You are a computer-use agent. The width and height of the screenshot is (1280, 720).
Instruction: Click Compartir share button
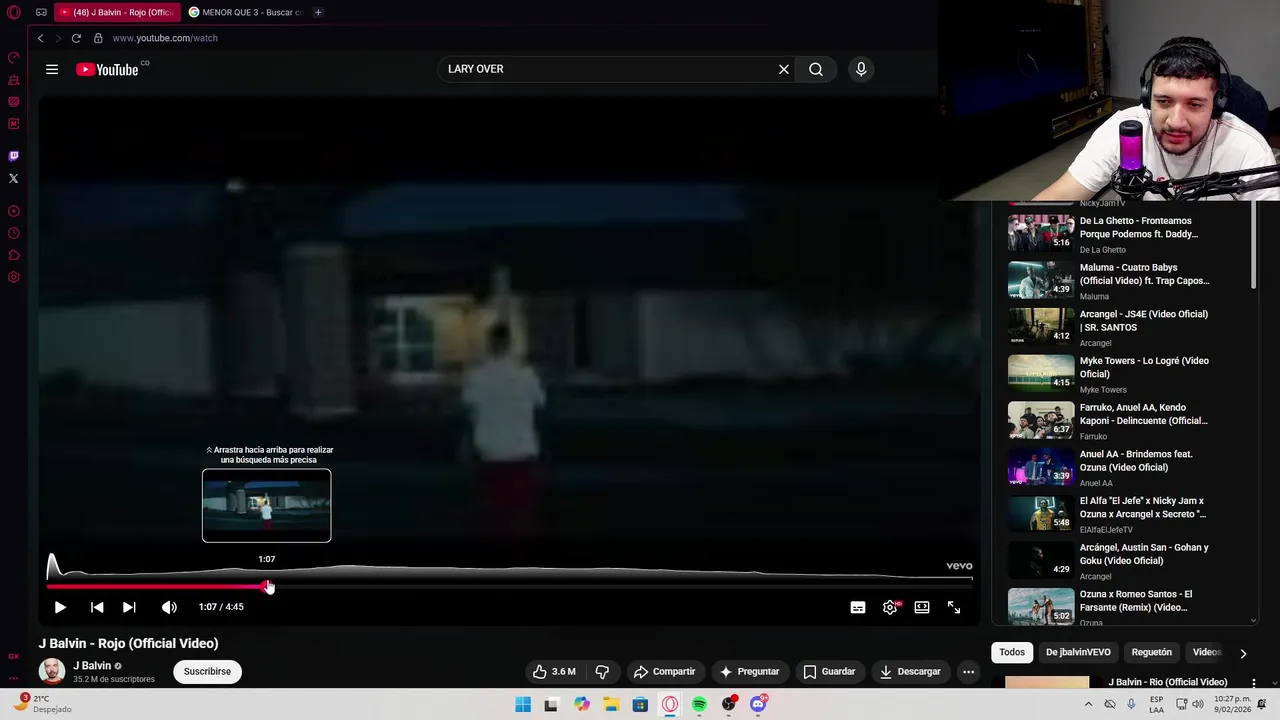tap(664, 672)
